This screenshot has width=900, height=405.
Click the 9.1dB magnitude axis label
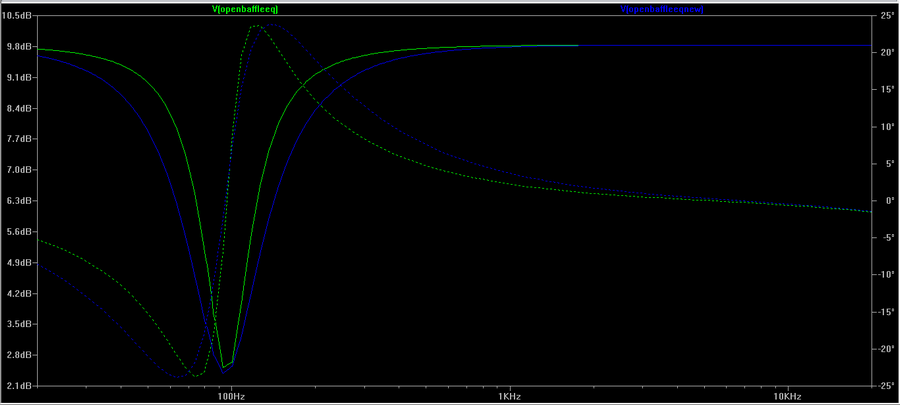(x=21, y=78)
